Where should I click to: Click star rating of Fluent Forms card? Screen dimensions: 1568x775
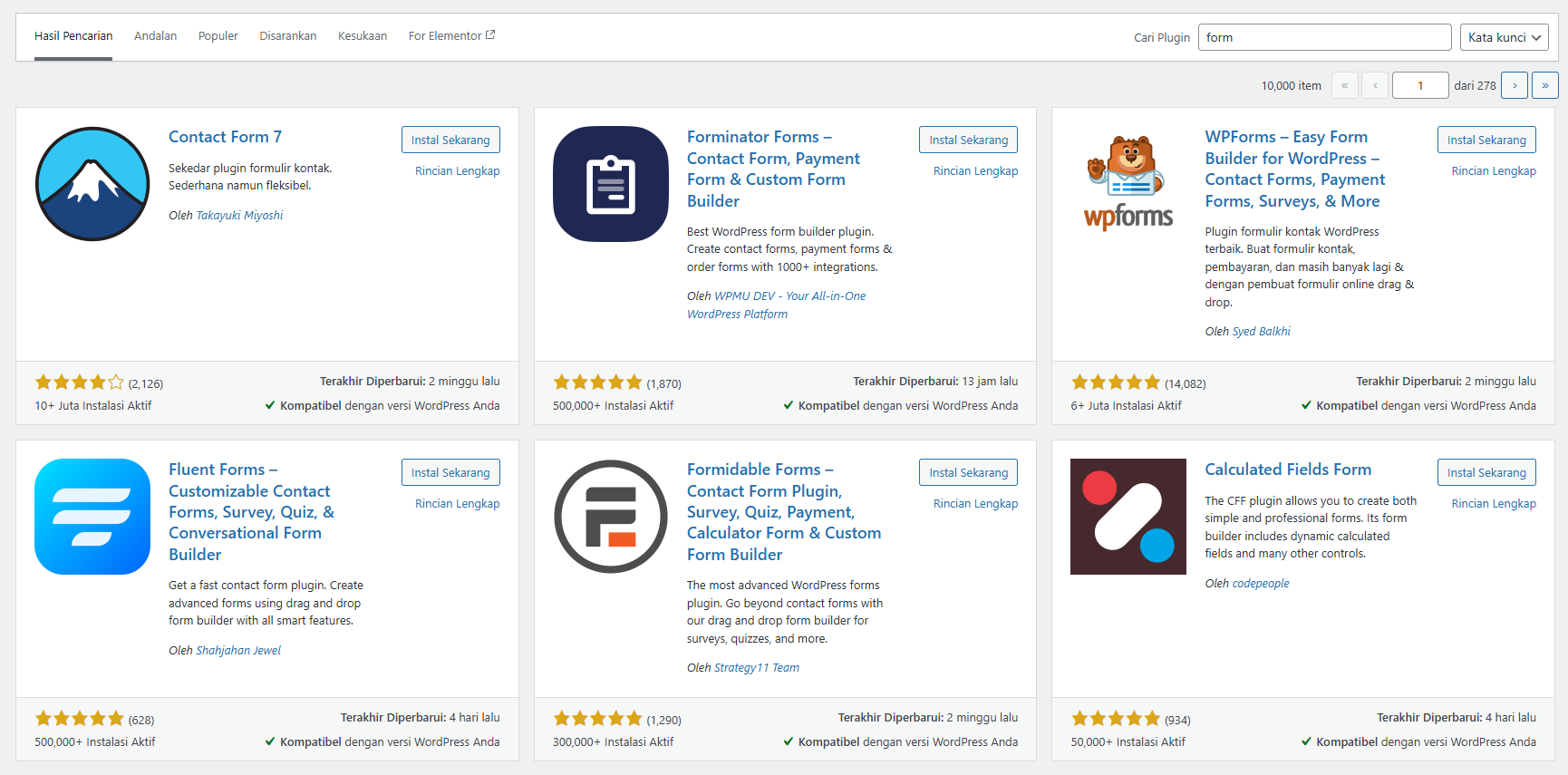tap(80, 719)
